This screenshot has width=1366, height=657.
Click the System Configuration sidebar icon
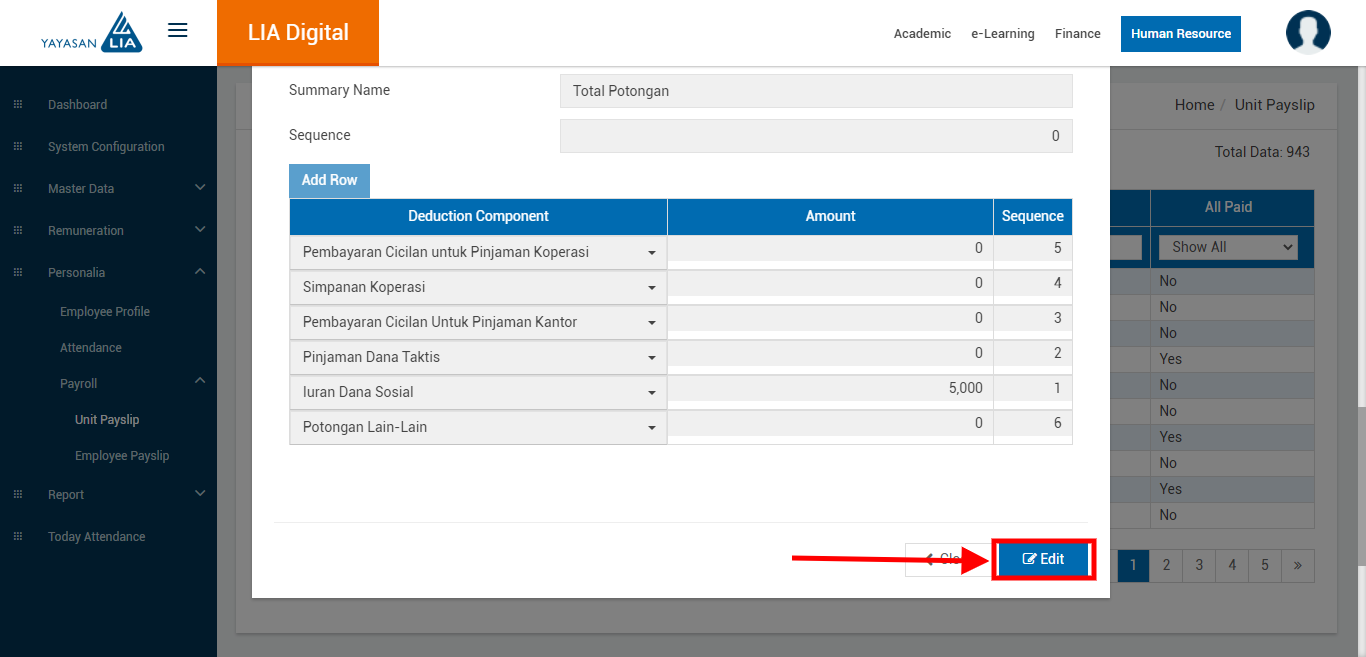(x=18, y=147)
